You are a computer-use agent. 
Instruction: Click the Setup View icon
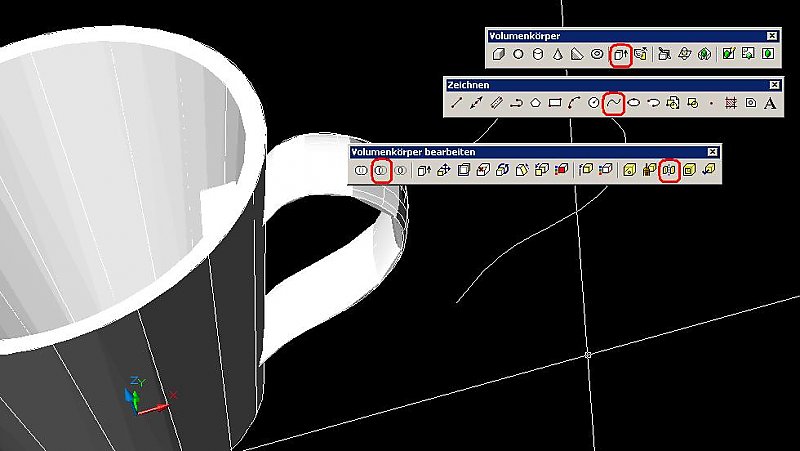[748, 54]
